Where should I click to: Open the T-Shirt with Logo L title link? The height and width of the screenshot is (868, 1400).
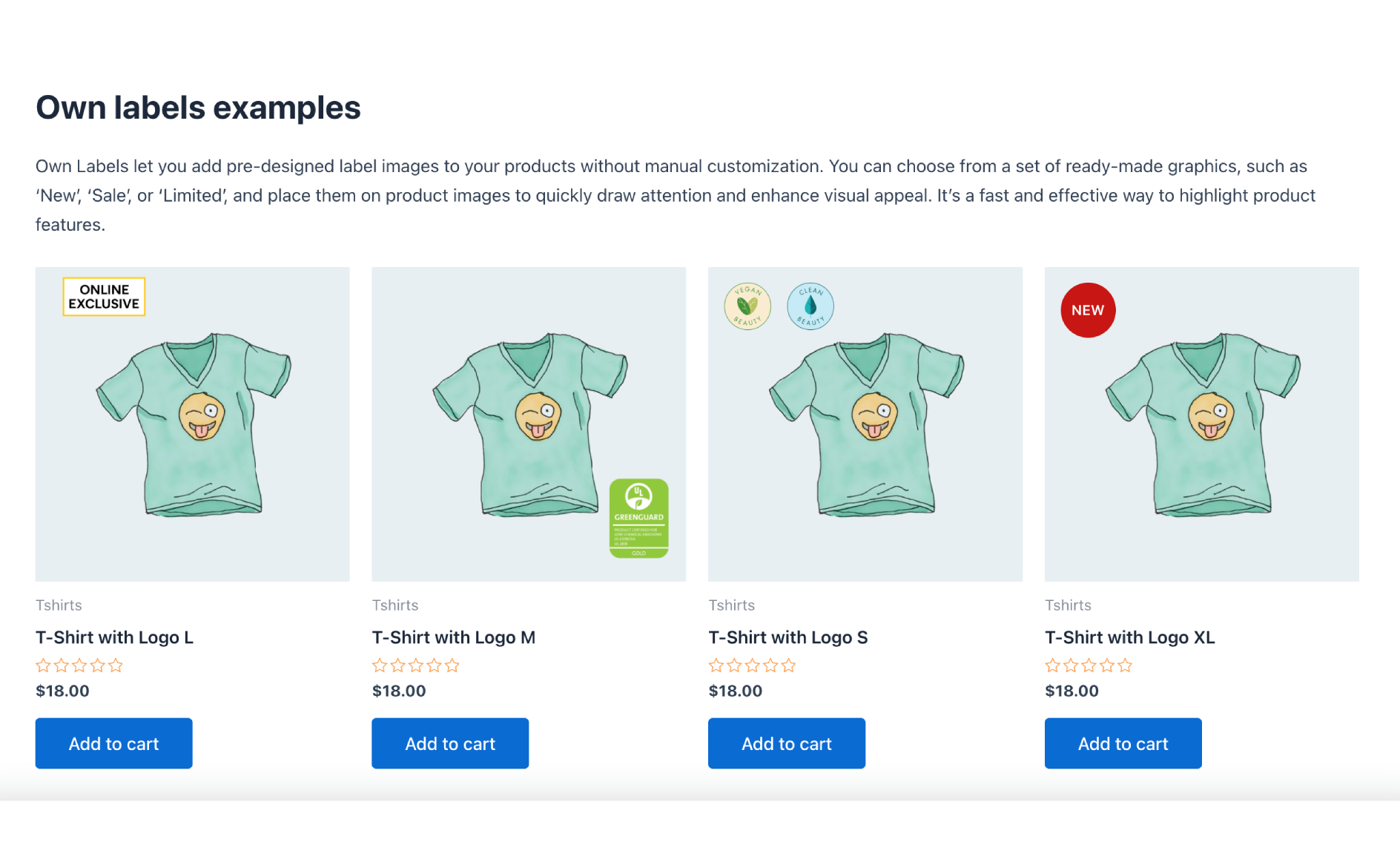click(115, 637)
